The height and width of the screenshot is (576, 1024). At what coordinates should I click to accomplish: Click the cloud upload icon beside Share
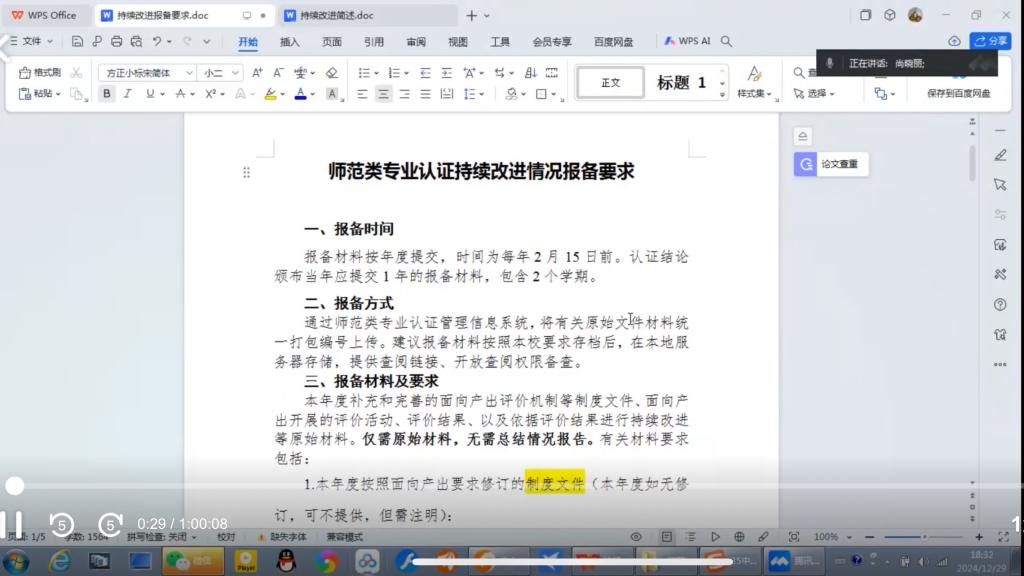click(954, 41)
